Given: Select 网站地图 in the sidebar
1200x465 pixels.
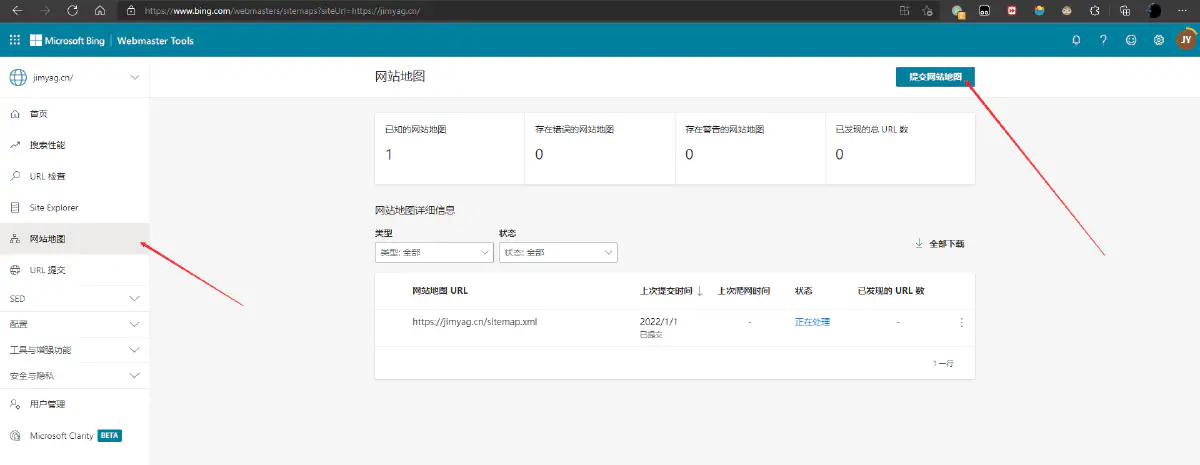Looking at the screenshot, I should pos(48,239).
